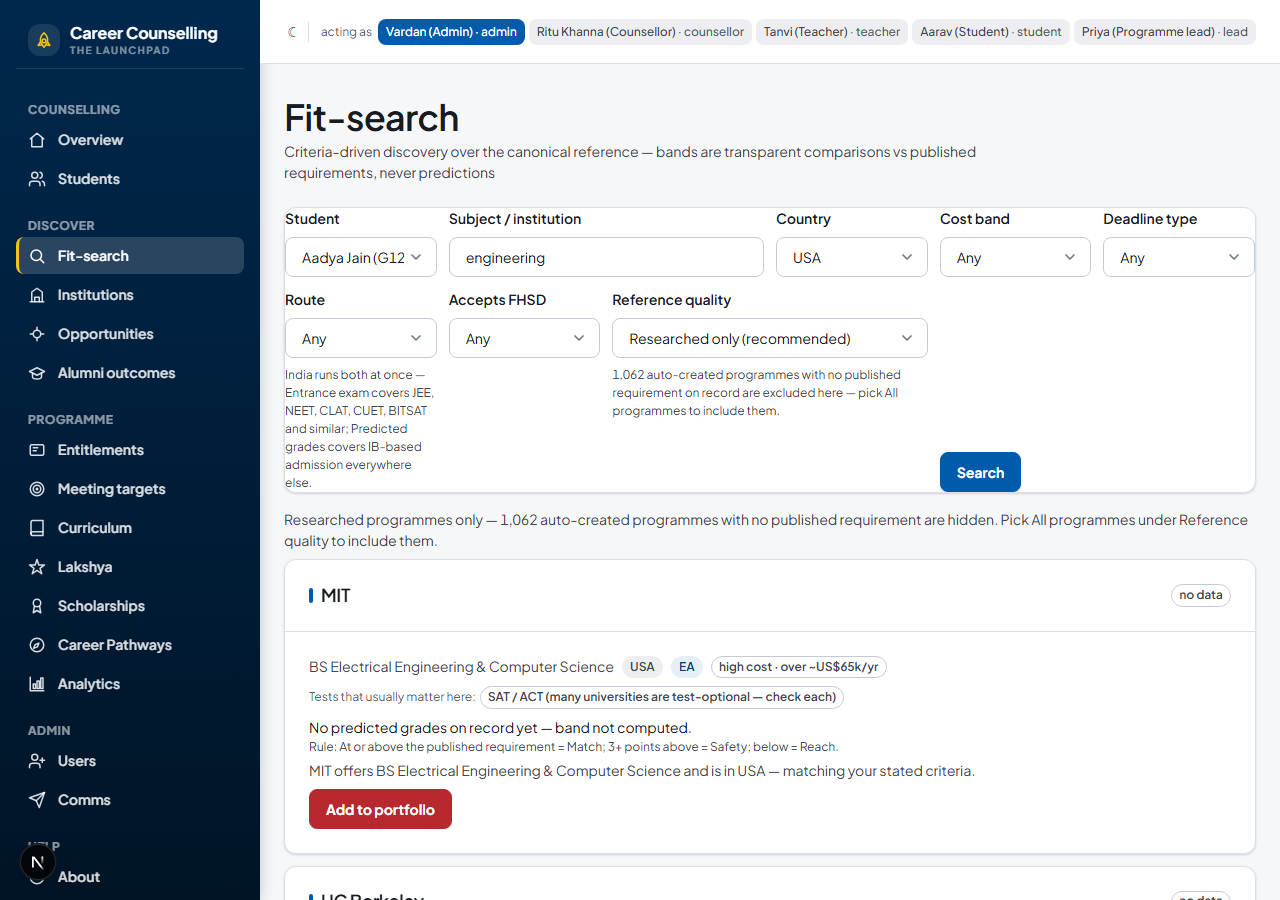Open Analytics in the sidebar
The height and width of the screenshot is (900, 1280).
point(130,684)
